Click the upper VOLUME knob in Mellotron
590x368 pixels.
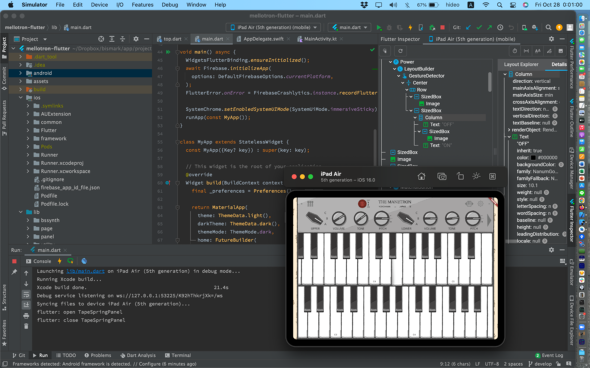click(x=339, y=218)
